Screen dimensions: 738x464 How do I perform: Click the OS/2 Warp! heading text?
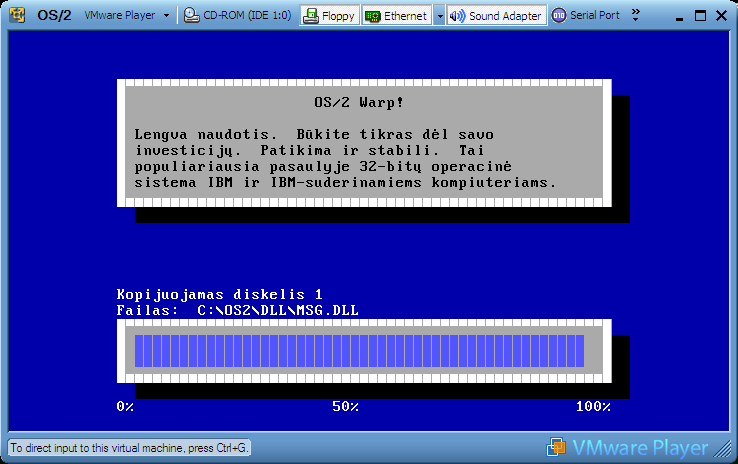pos(359,102)
